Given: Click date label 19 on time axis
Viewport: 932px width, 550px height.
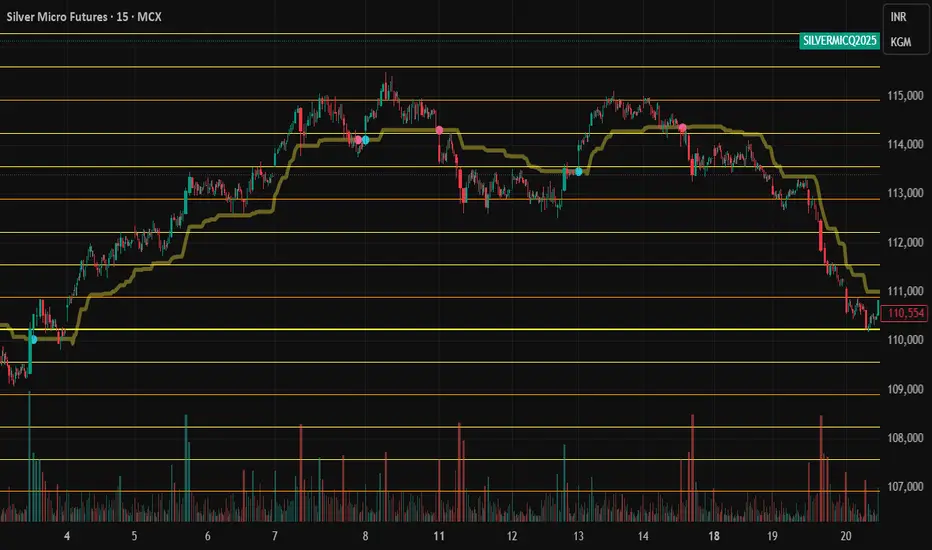Looking at the screenshot, I should (772, 536).
